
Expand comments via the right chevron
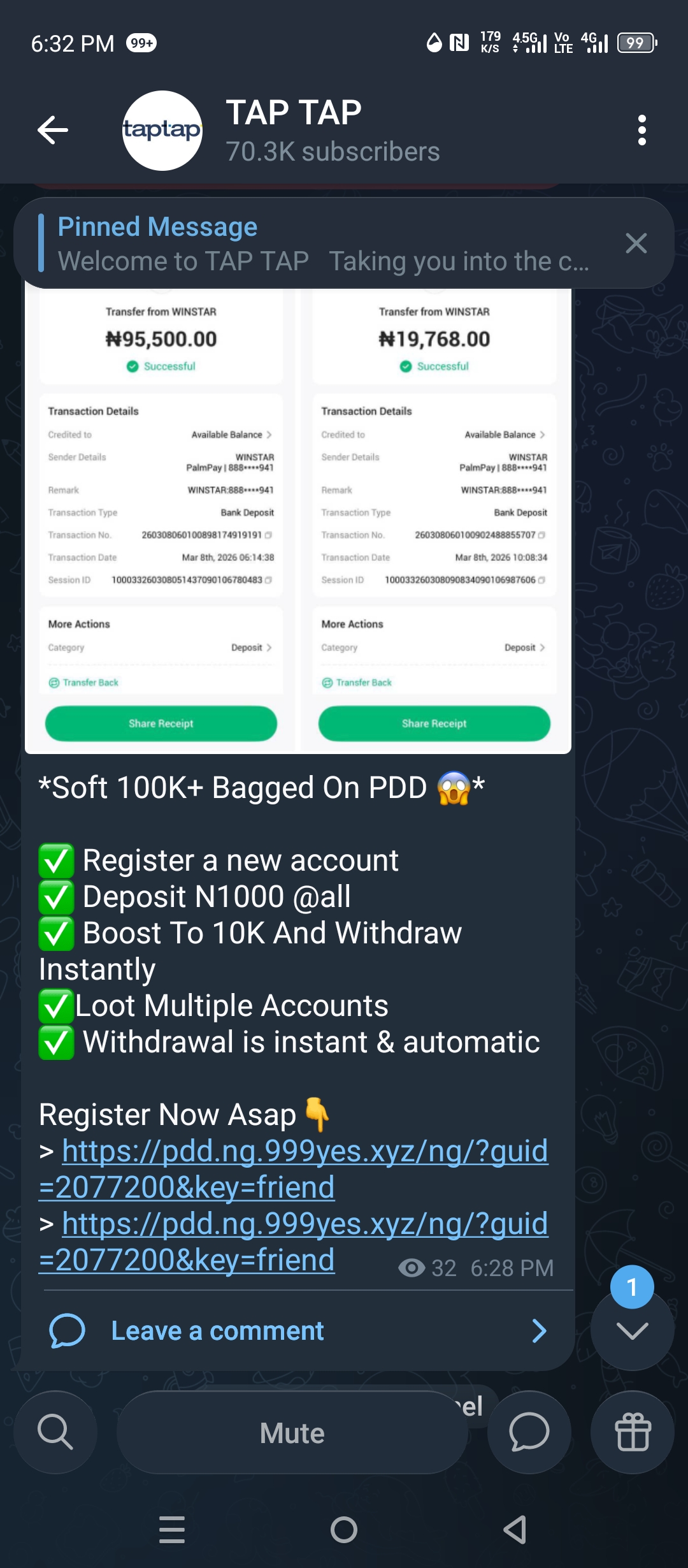pyautogui.click(x=539, y=1331)
